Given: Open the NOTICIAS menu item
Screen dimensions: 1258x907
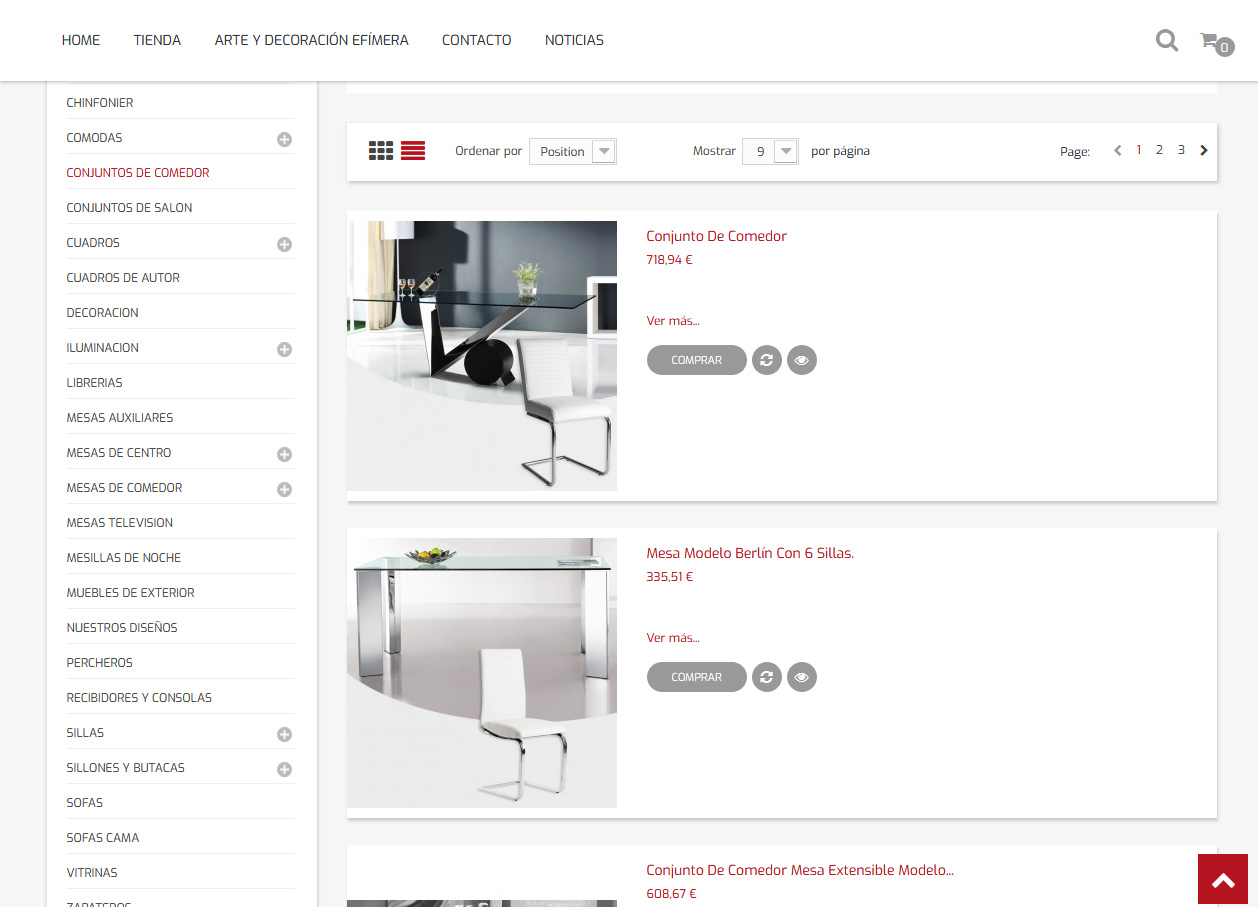Looking at the screenshot, I should click(x=574, y=40).
